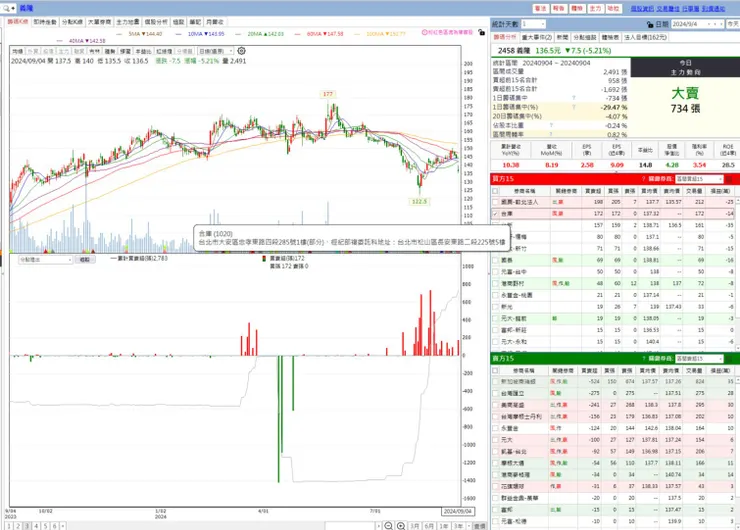The height and width of the screenshot is (530, 740).
Task: Switch to 大單券商 tab
Action: (100, 22)
